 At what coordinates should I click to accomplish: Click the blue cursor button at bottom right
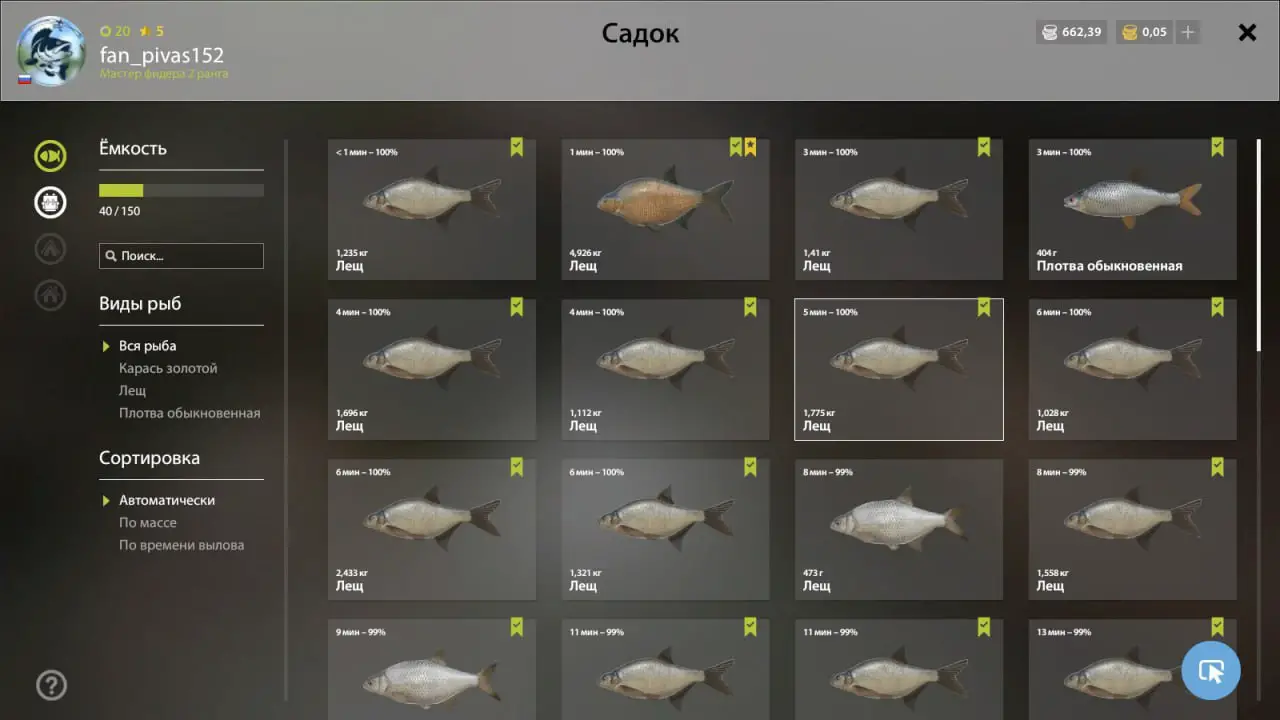tap(1211, 670)
